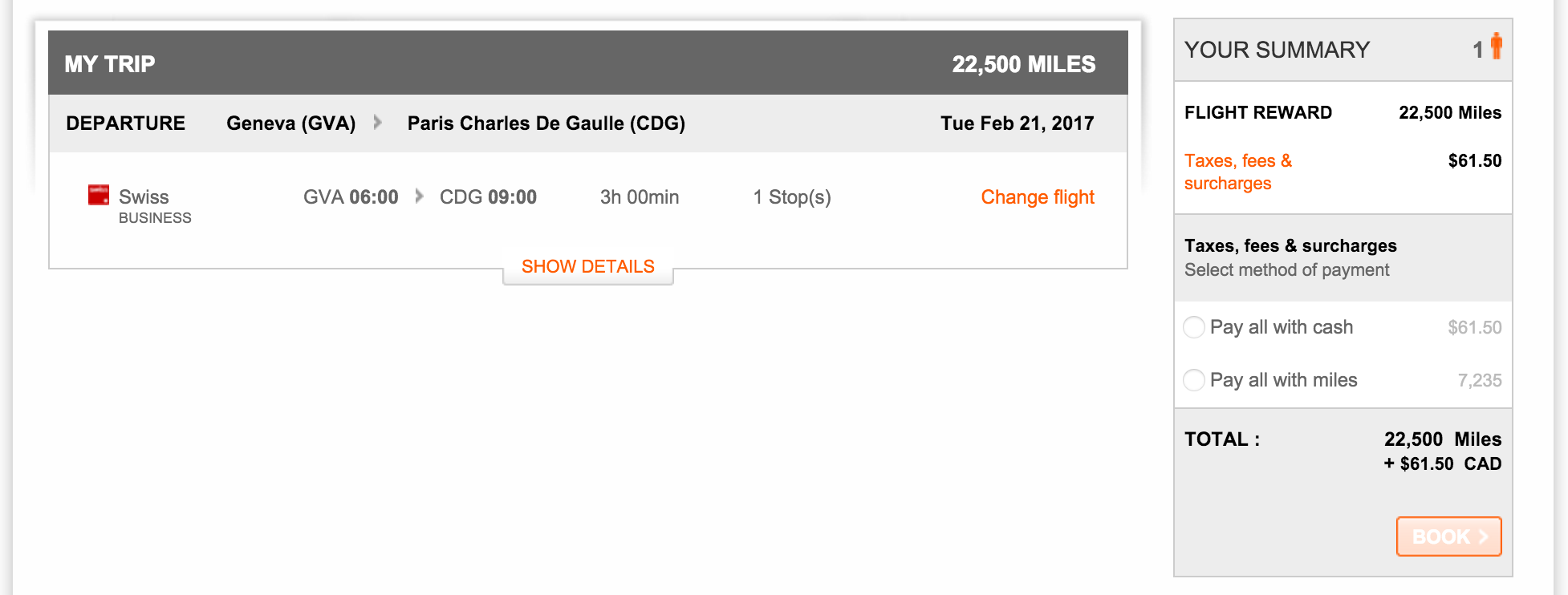Viewport: 1568px width, 595px height.
Task: Click the 22,500 MILES header total
Action: coord(1024,64)
